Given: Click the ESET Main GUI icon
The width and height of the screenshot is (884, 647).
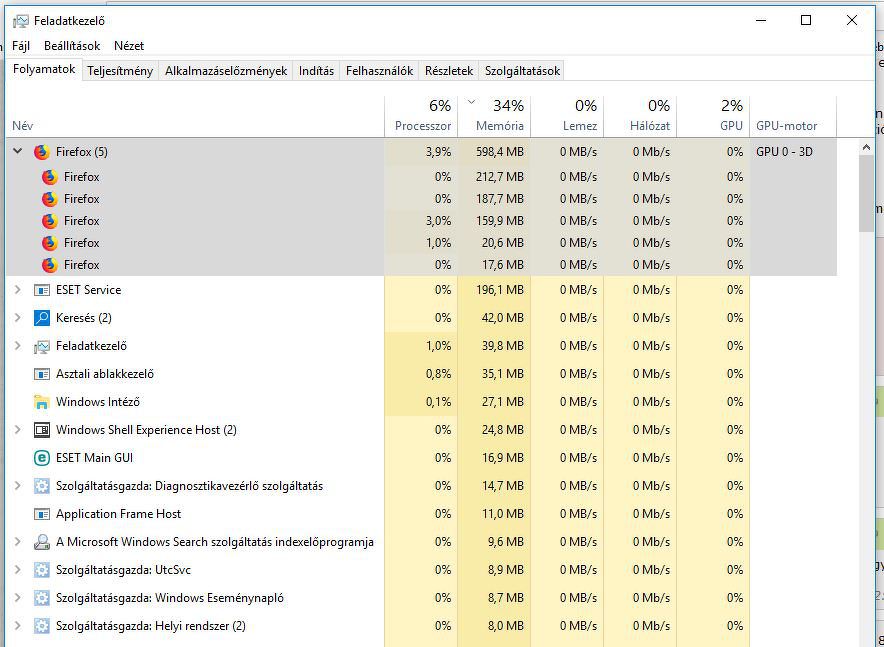Looking at the screenshot, I should tap(42, 458).
